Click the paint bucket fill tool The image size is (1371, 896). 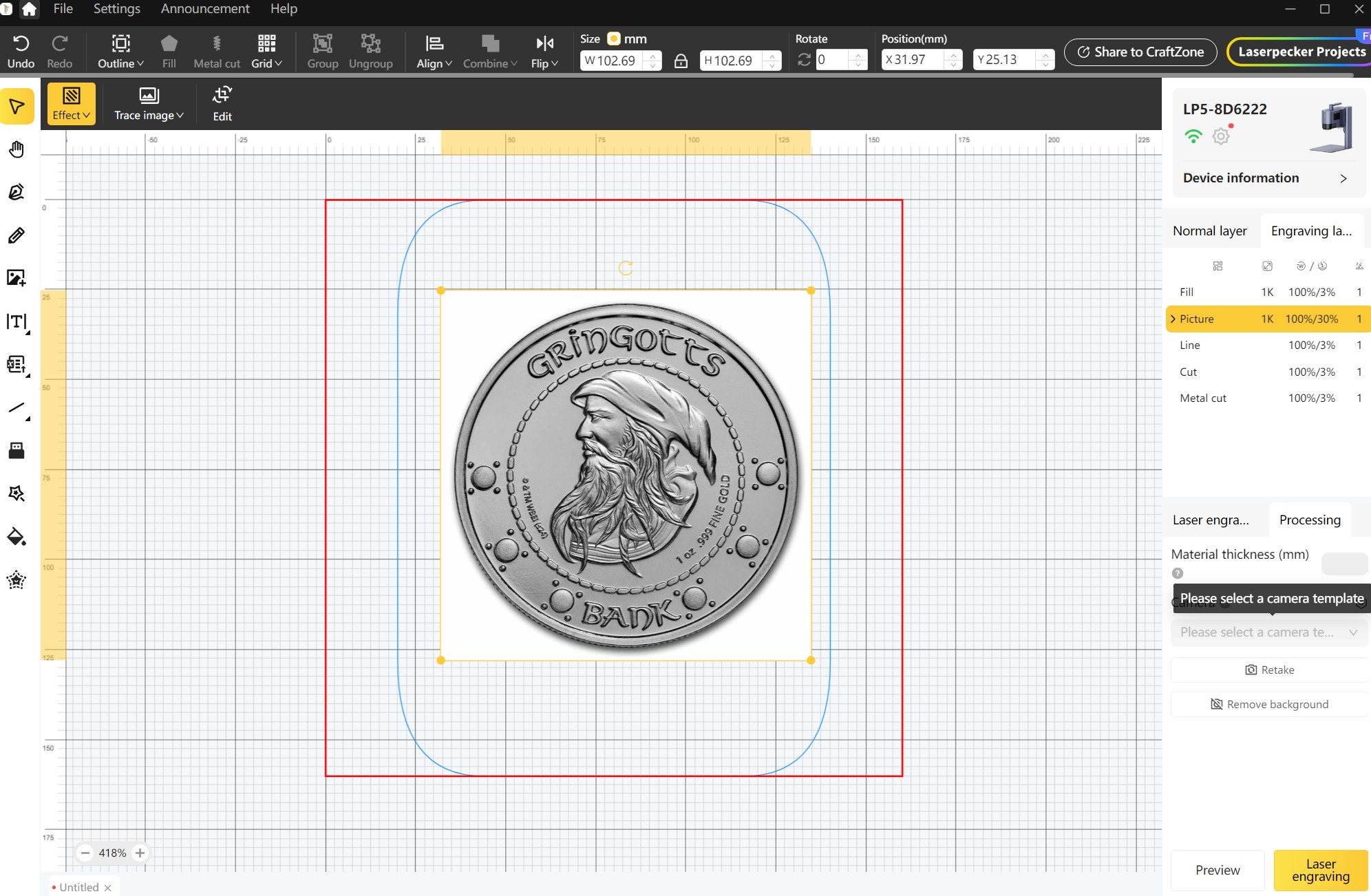click(17, 536)
